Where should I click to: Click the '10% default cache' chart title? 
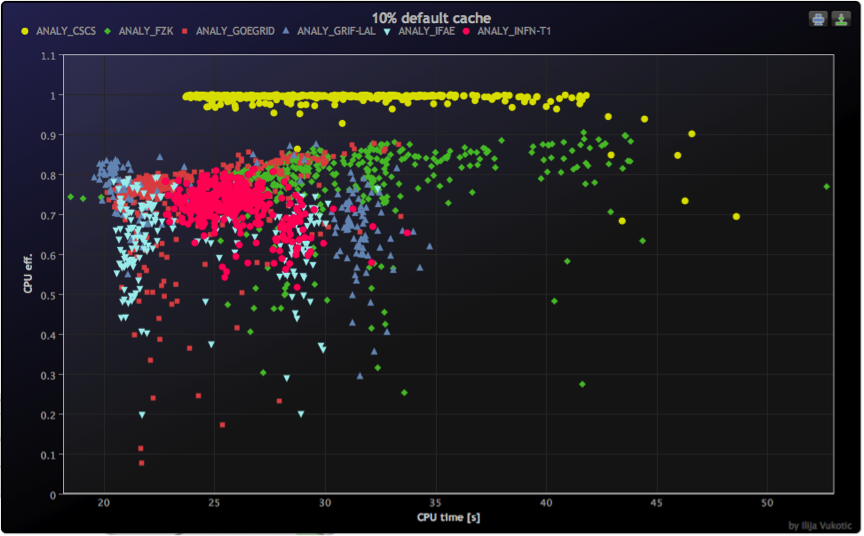coord(431,17)
